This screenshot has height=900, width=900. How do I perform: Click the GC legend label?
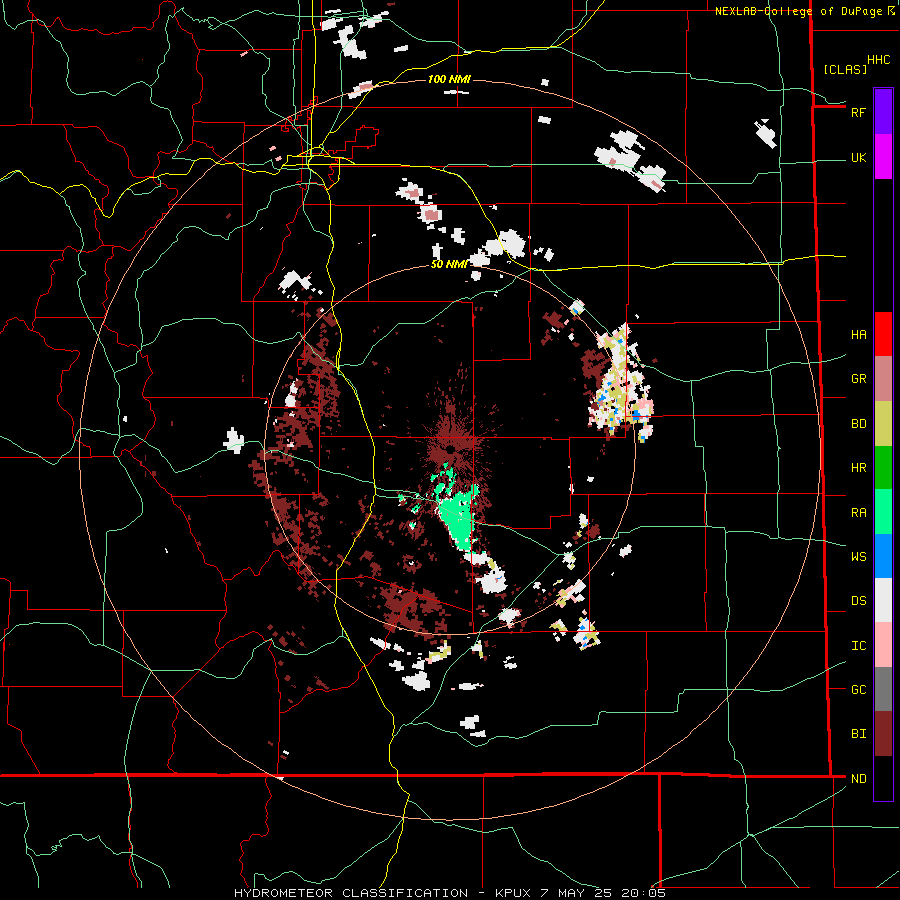[858, 690]
